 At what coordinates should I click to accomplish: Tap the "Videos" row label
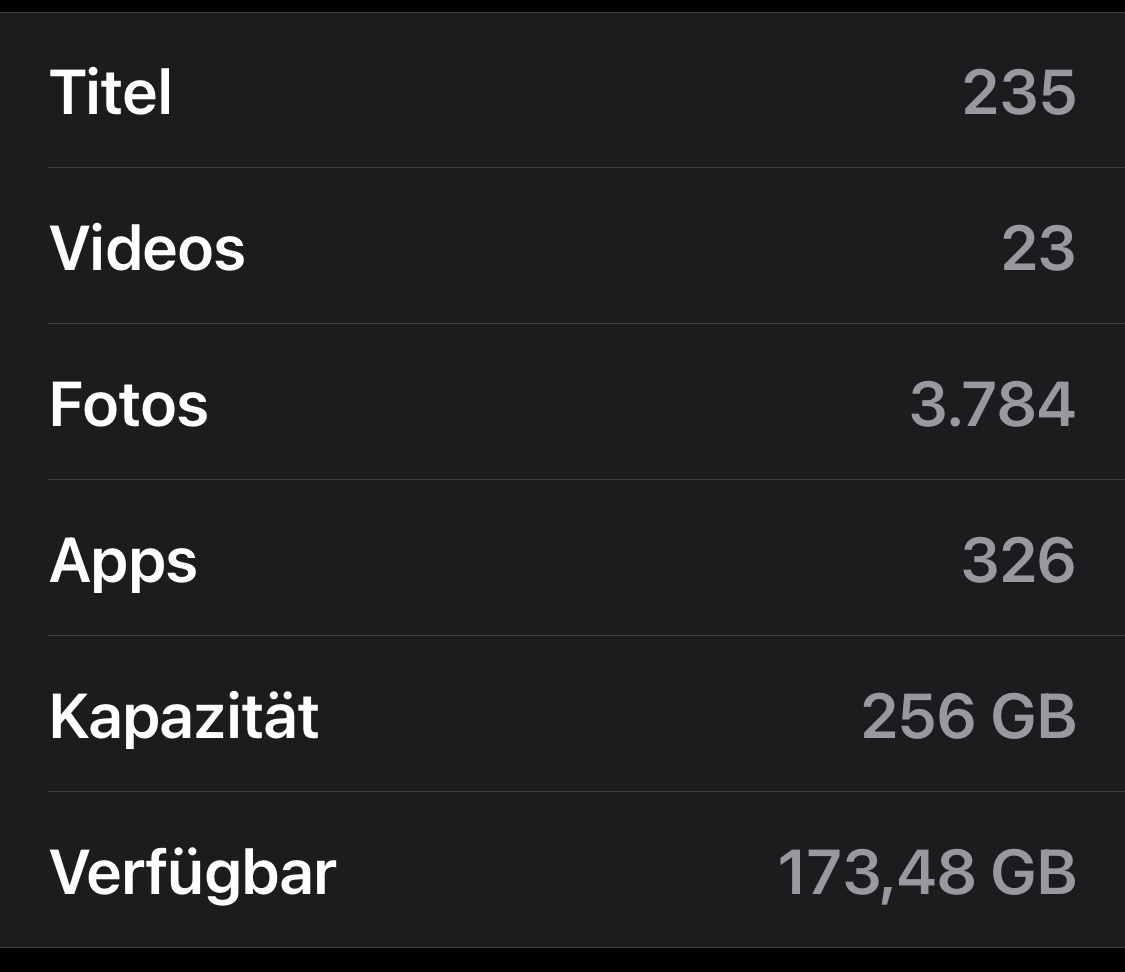(x=147, y=248)
